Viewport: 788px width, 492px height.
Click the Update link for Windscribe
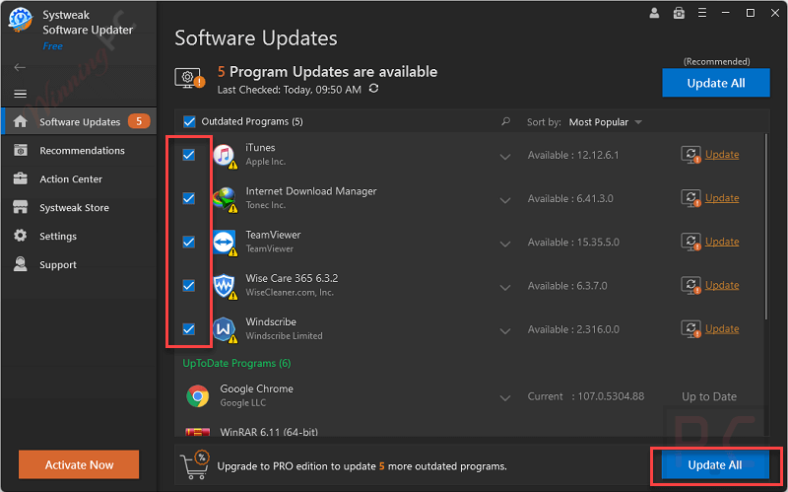coord(722,329)
